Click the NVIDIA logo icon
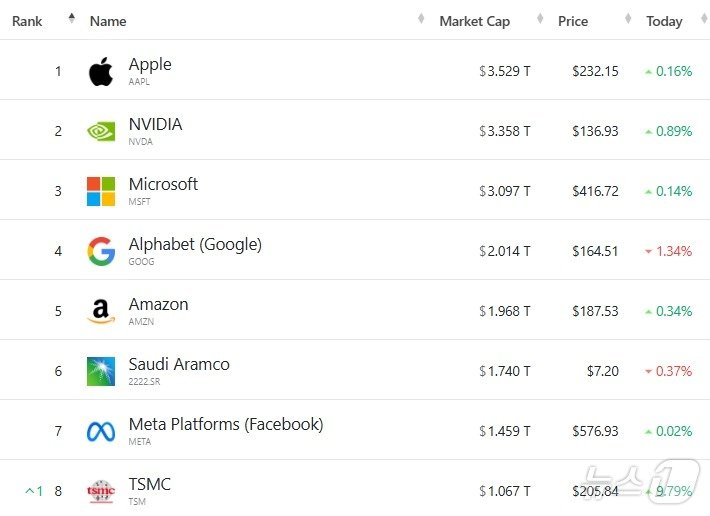 101,131
